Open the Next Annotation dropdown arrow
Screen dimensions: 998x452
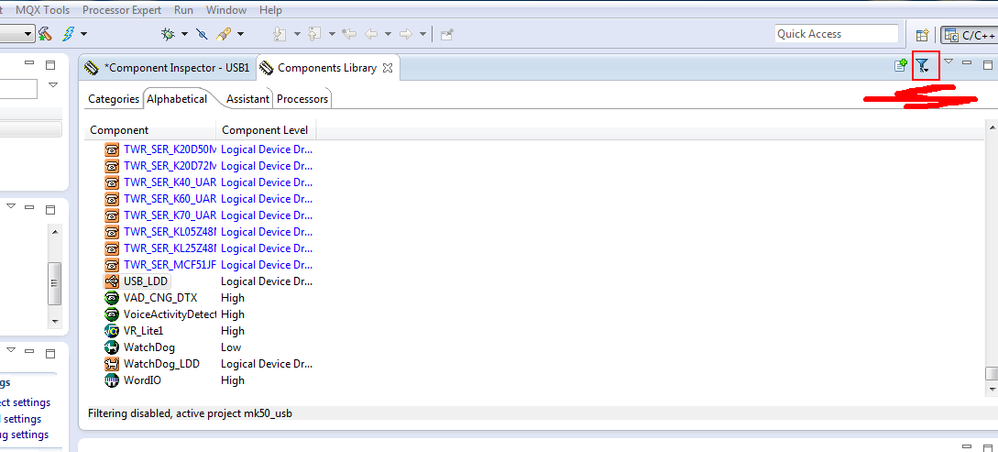point(297,34)
